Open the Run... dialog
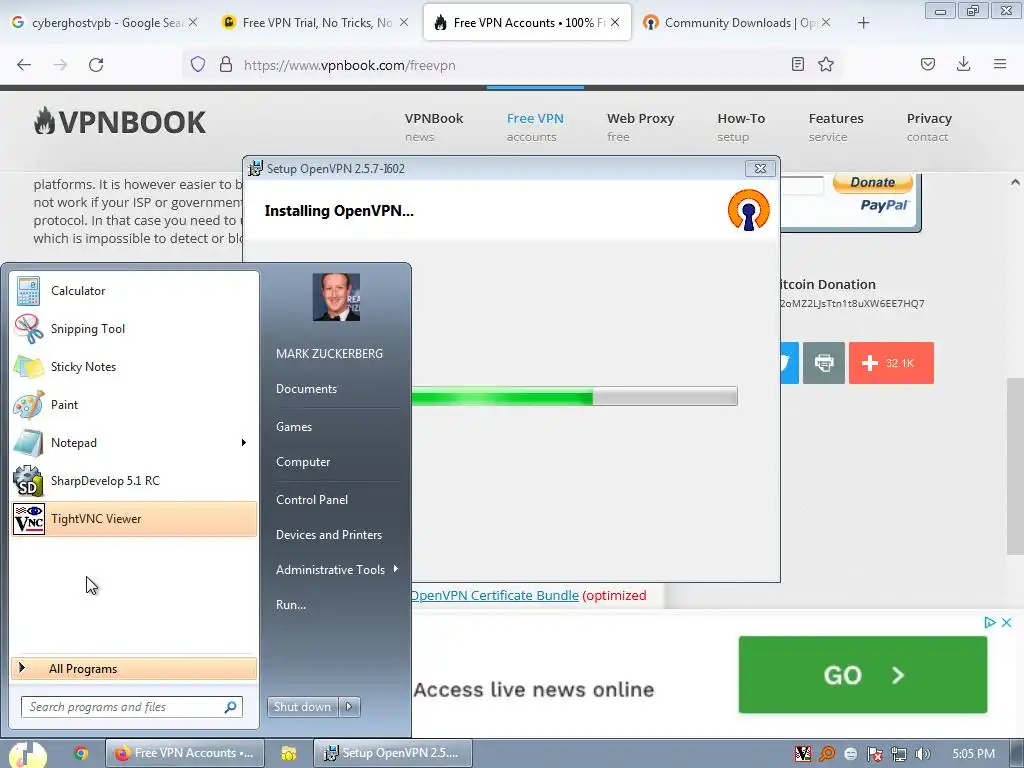1024x768 pixels. coord(291,605)
